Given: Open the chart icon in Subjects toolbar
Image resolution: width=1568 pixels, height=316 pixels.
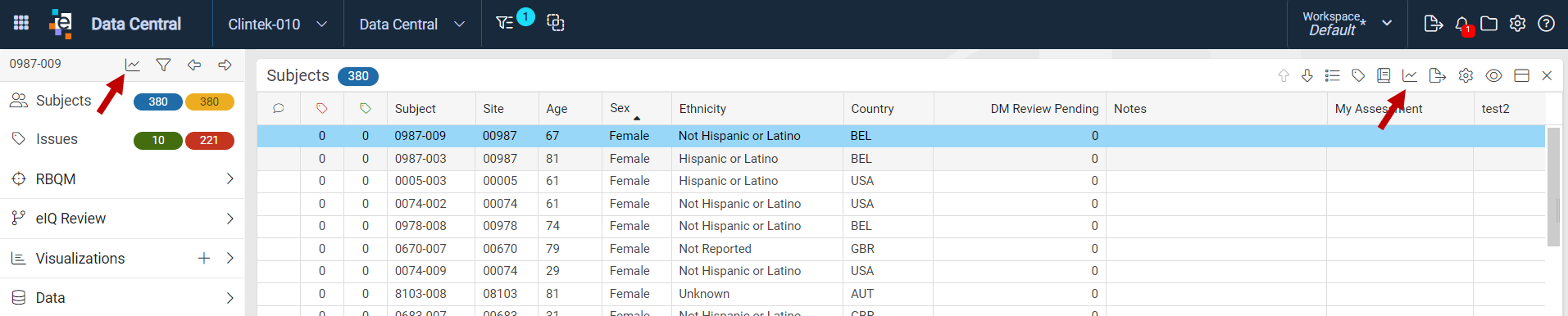Looking at the screenshot, I should [x=1410, y=75].
